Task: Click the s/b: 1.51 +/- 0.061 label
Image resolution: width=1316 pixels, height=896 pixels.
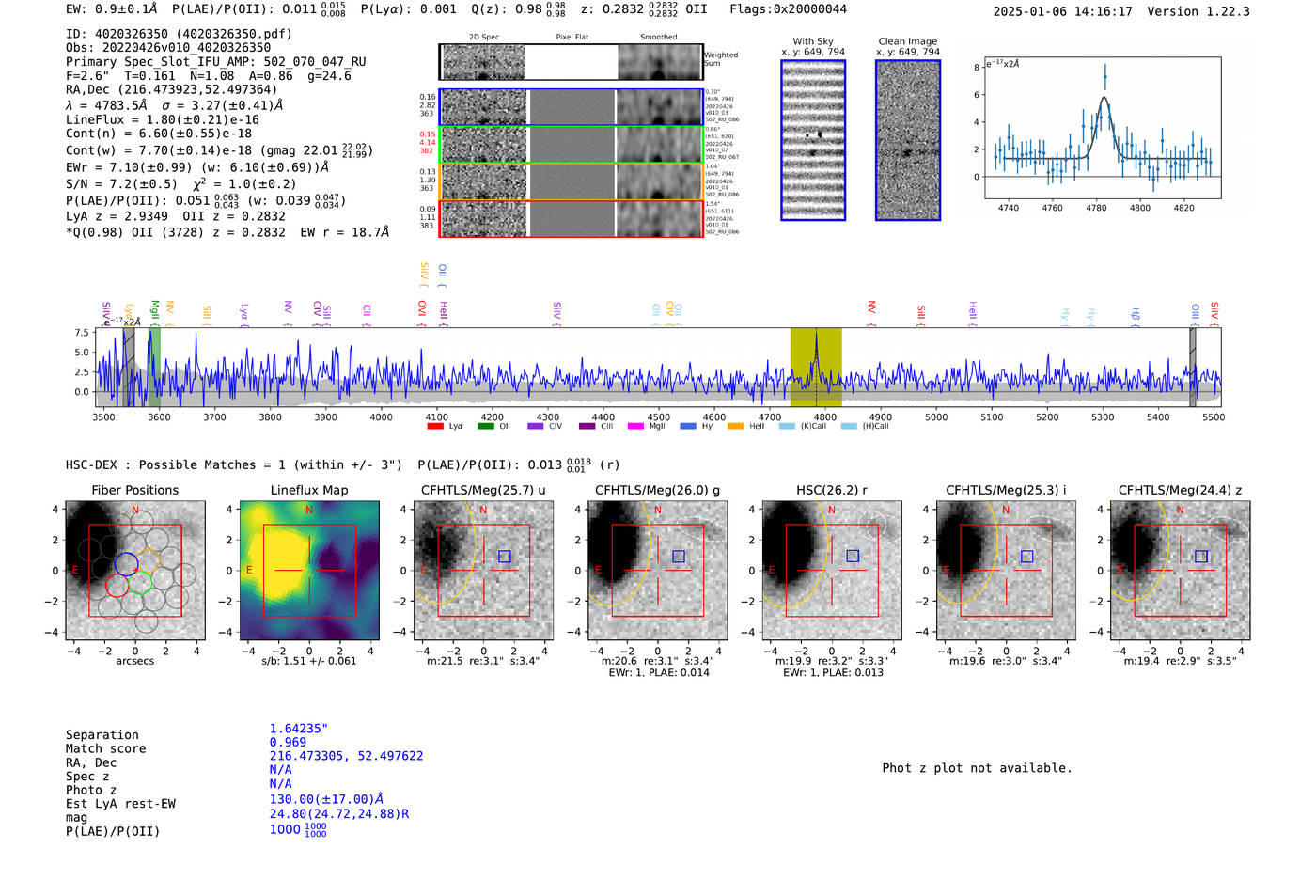Action: tap(309, 661)
